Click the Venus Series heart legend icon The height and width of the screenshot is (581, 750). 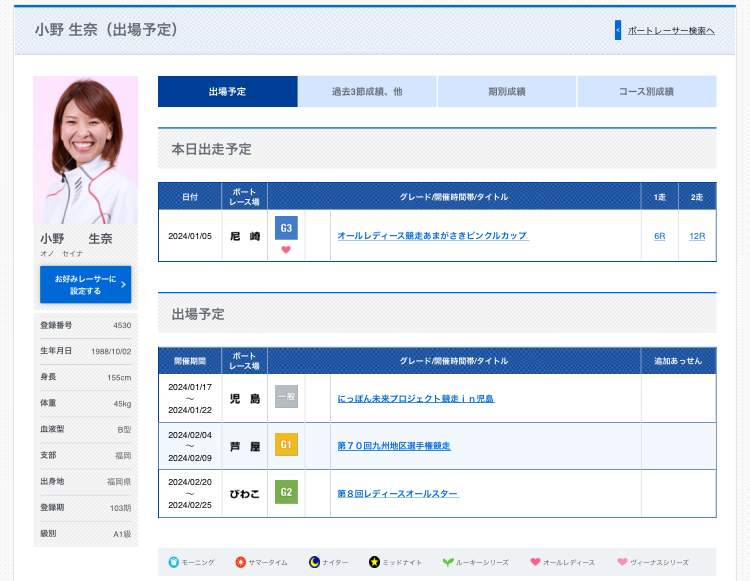(x=623, y=562)
